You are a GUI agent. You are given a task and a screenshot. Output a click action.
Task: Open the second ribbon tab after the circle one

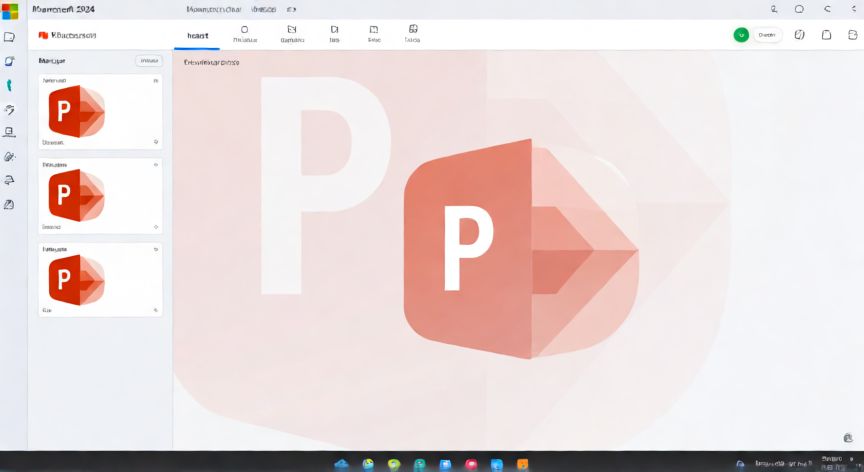(292, 34)
